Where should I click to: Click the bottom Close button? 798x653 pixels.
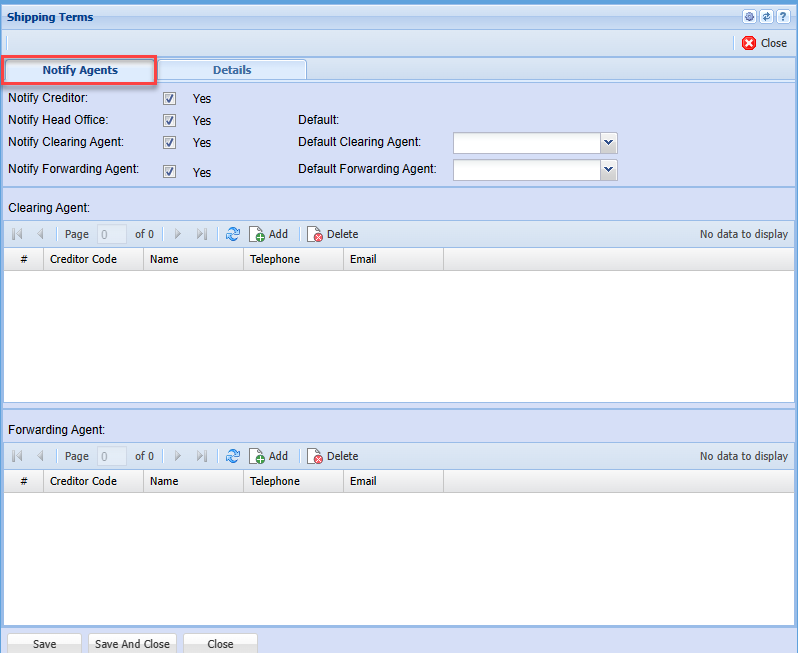220,644
